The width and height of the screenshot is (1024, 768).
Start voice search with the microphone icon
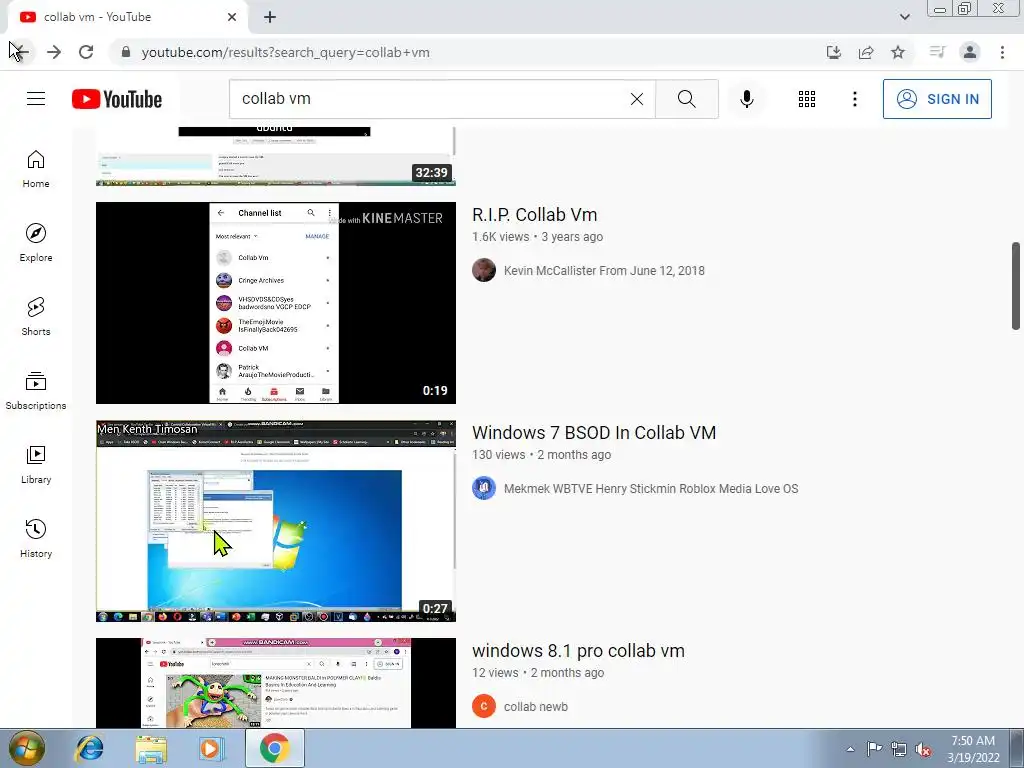(747, 99)
